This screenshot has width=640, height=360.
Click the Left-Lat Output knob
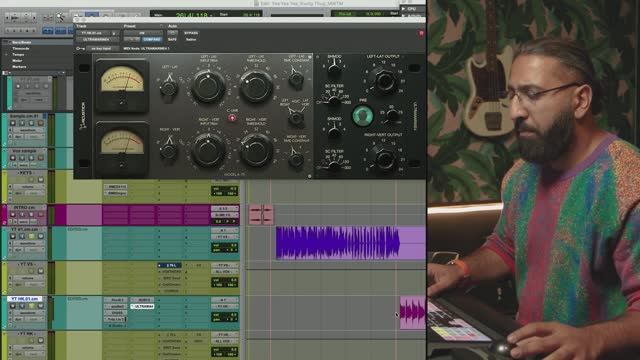pos(384,80)
